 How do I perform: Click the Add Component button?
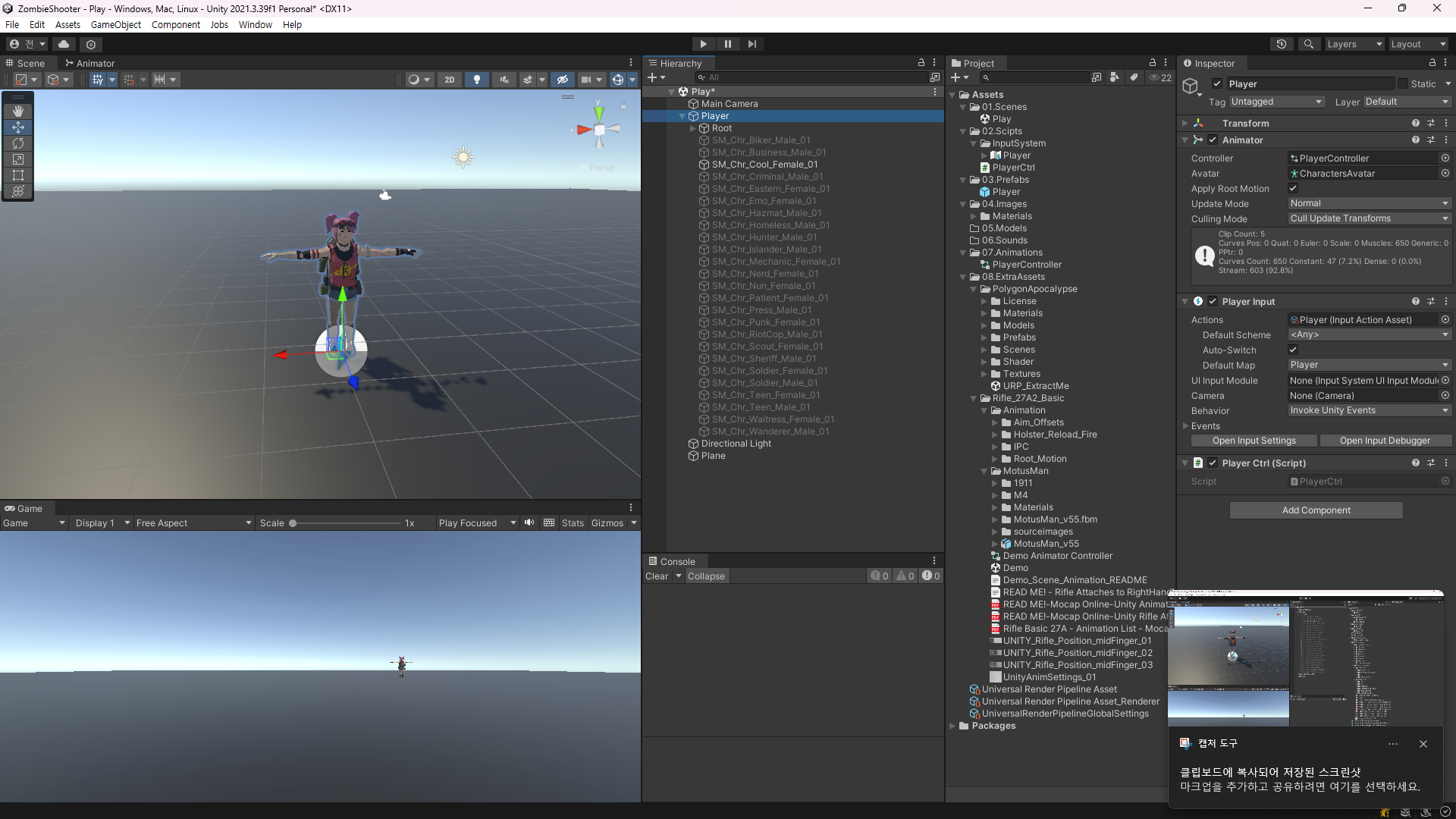click(1316, 510)
